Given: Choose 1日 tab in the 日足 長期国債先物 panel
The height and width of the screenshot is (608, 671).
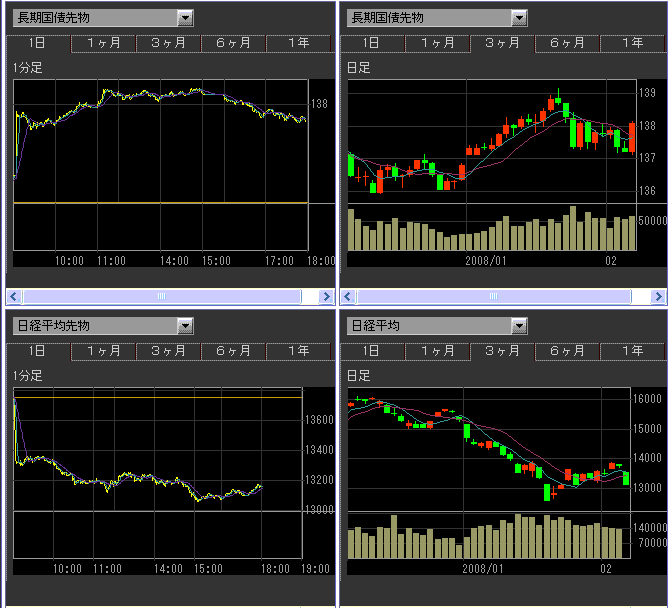Looking at the screenshot, I should click(x=371, y=43).
